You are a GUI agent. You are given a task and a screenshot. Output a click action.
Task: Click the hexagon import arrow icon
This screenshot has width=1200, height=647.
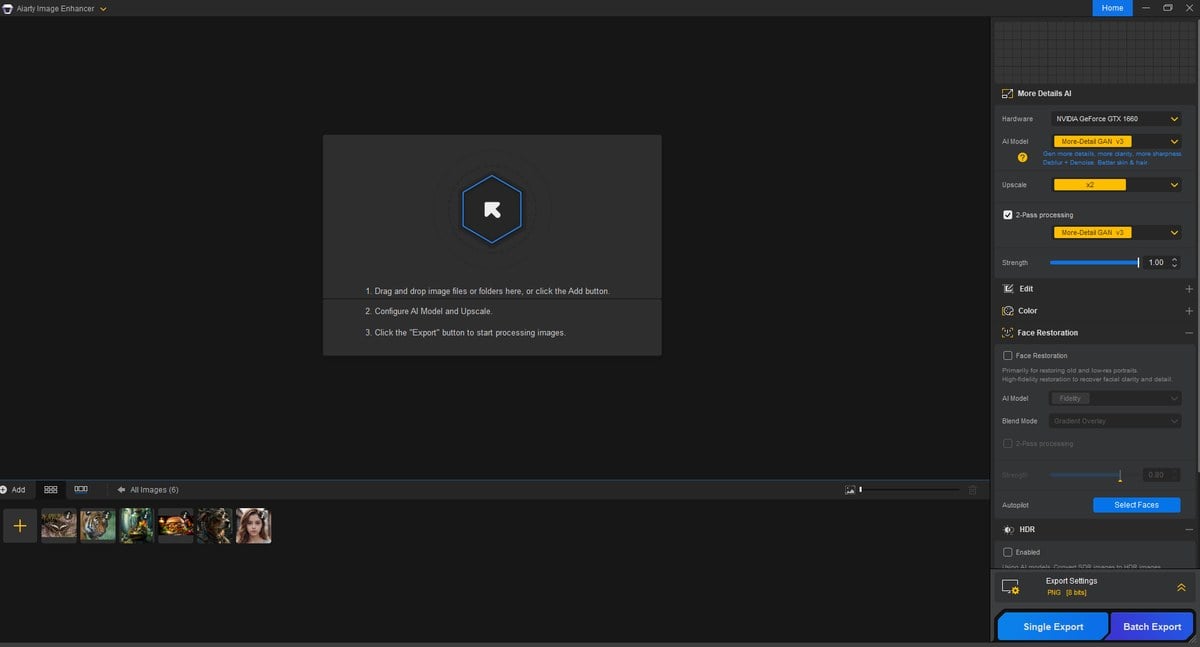[492, 209]
